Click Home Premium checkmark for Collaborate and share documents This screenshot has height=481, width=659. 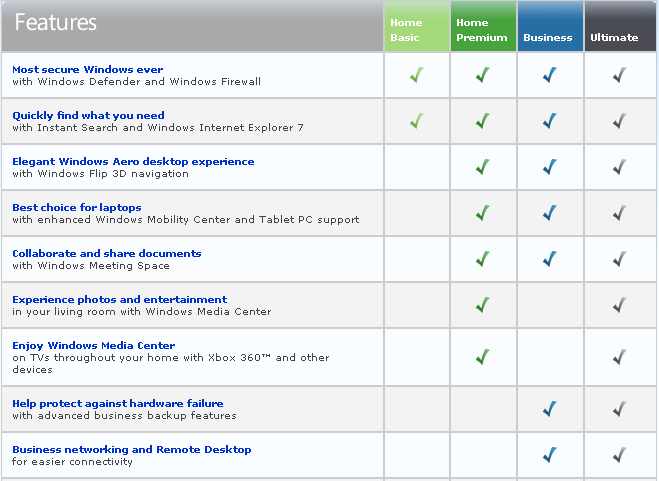tap(482, 259)
